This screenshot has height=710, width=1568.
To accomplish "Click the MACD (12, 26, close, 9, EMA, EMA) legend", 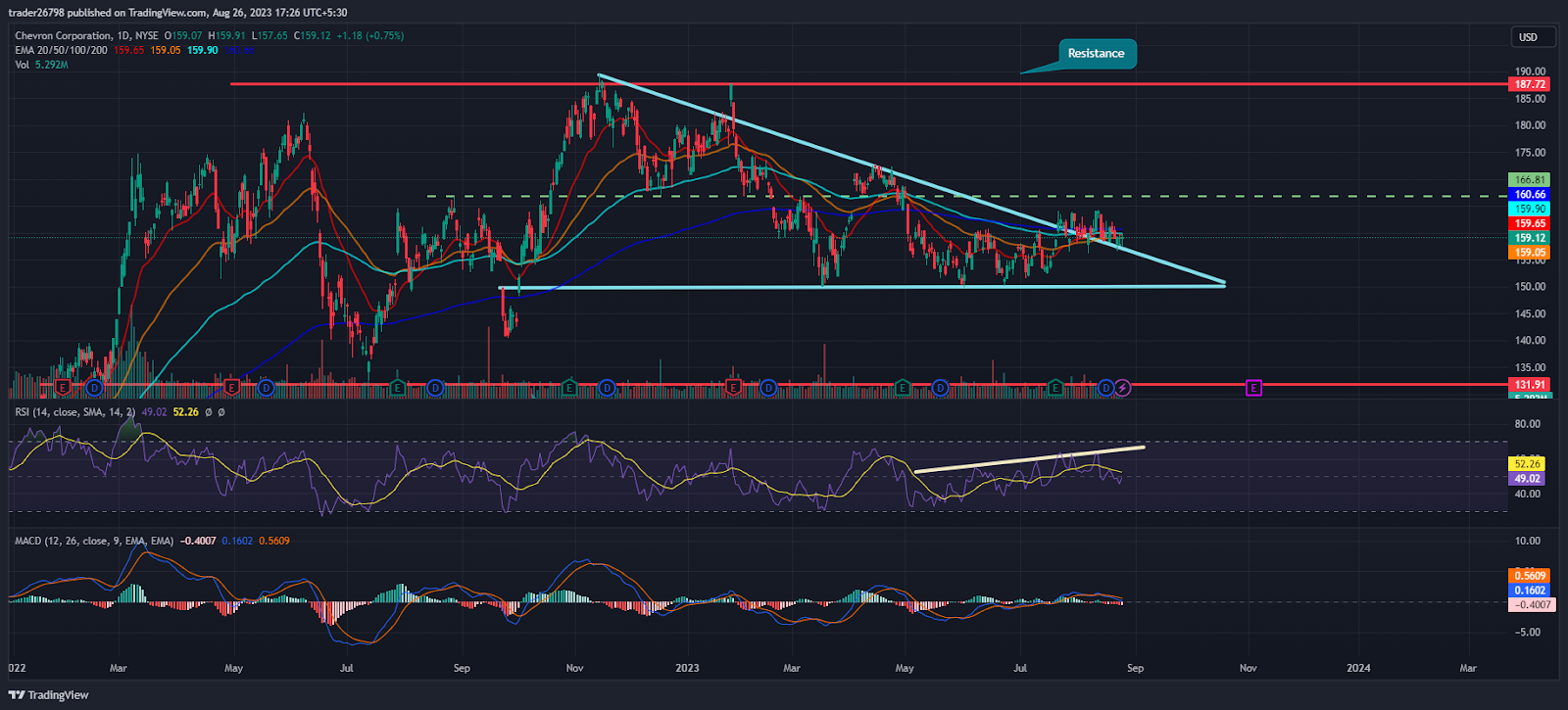I will [94, 541].
